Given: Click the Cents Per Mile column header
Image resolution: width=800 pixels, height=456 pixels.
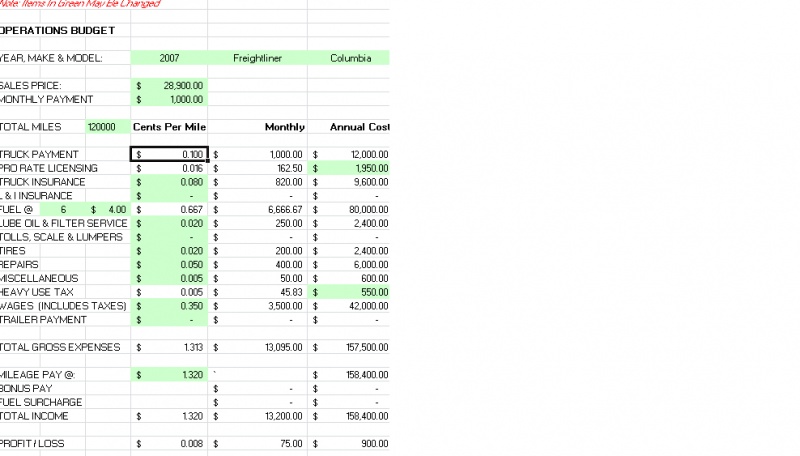Looking at the screenshot, I should click(x=169, y=127).
